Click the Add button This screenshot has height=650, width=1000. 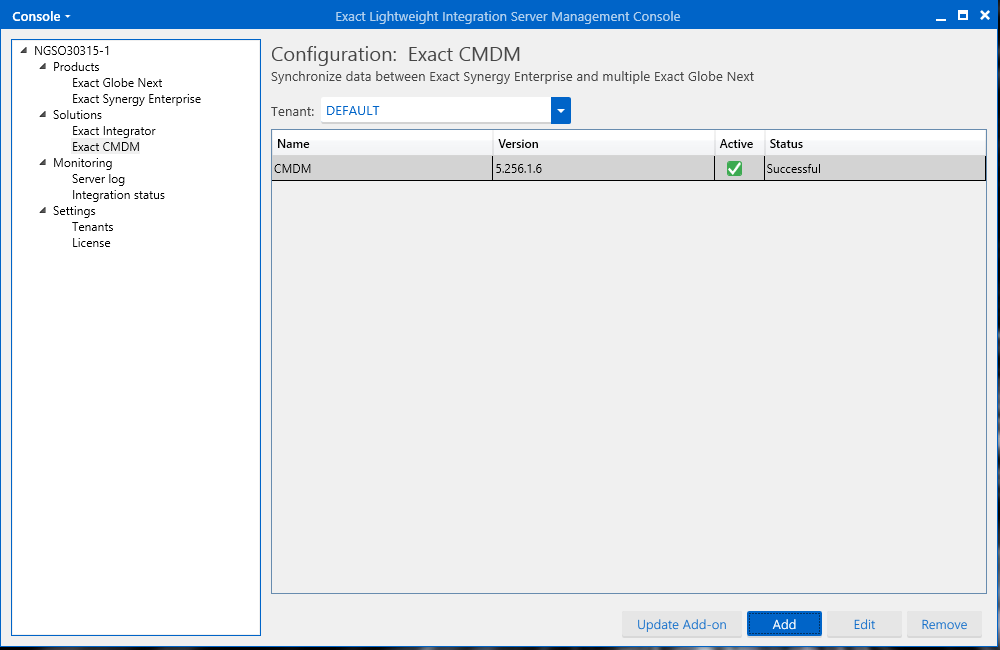coord(784,624)
